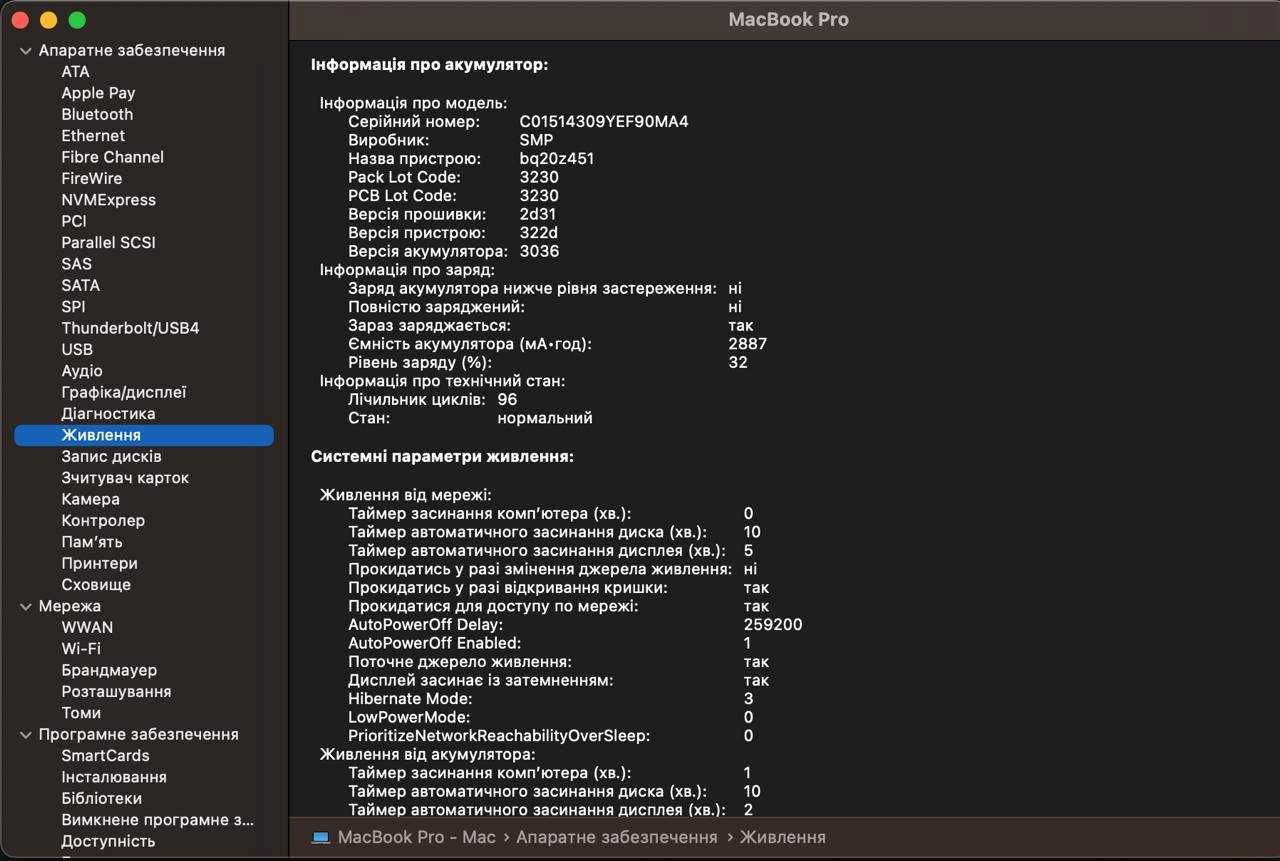The width and height of the screenshot is (1280, 861).
Task: Click MacBook Pro - Mac in path bar
Action: 417,837
